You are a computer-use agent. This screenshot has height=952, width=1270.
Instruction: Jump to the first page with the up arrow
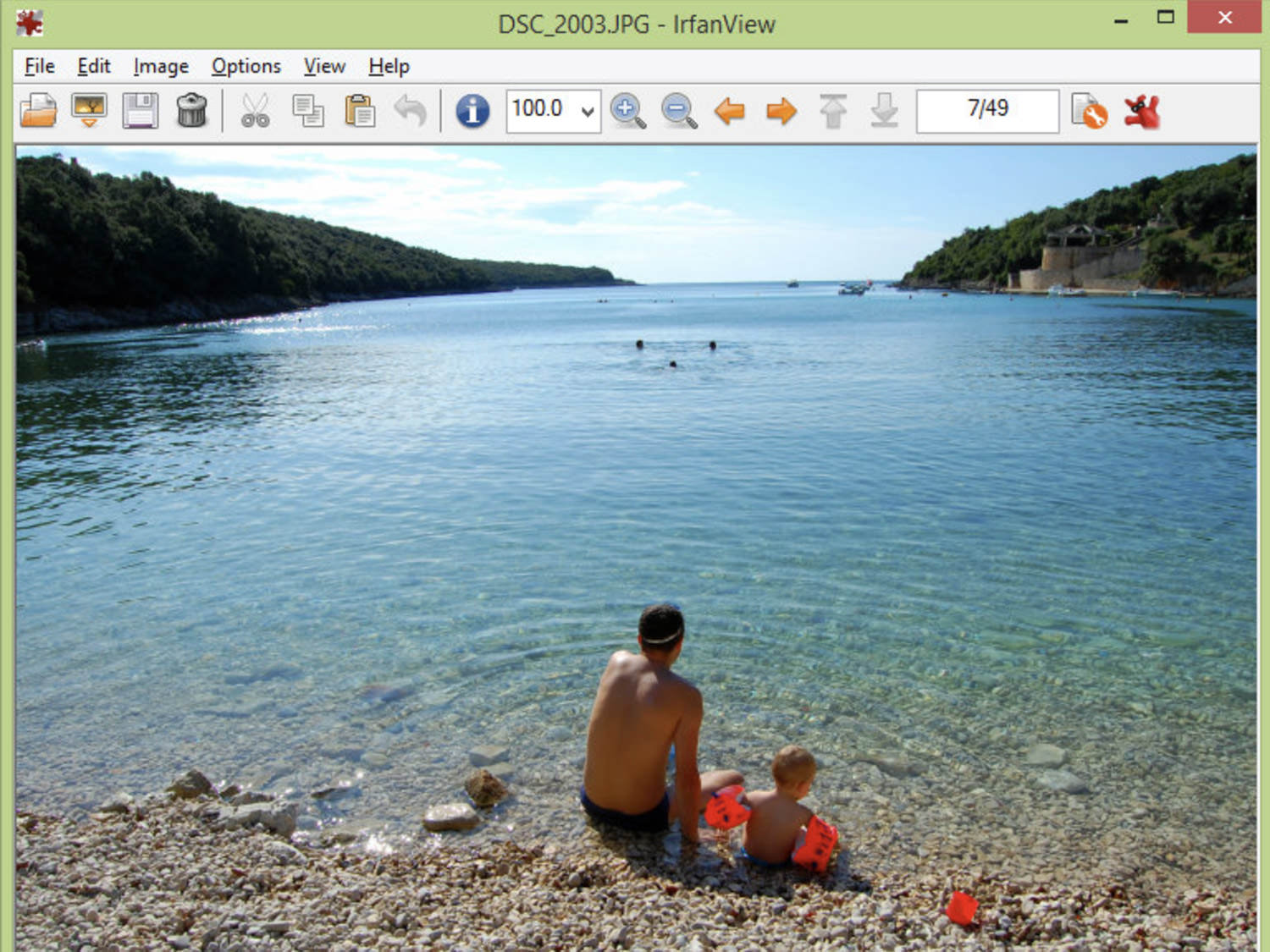pyautogui.click(x=833, y=111)
